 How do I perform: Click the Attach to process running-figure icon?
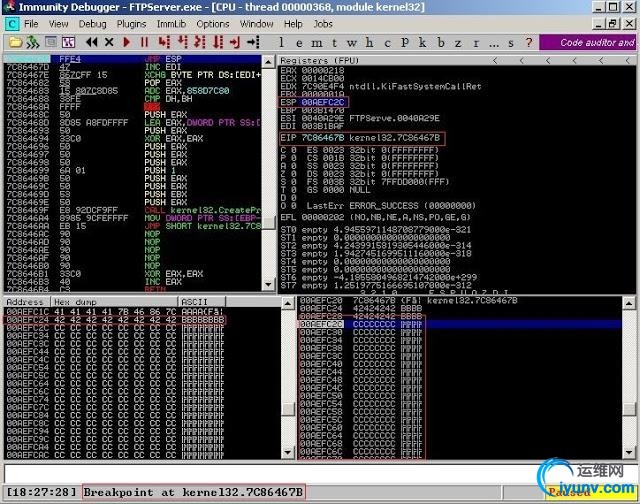[33, 42]
